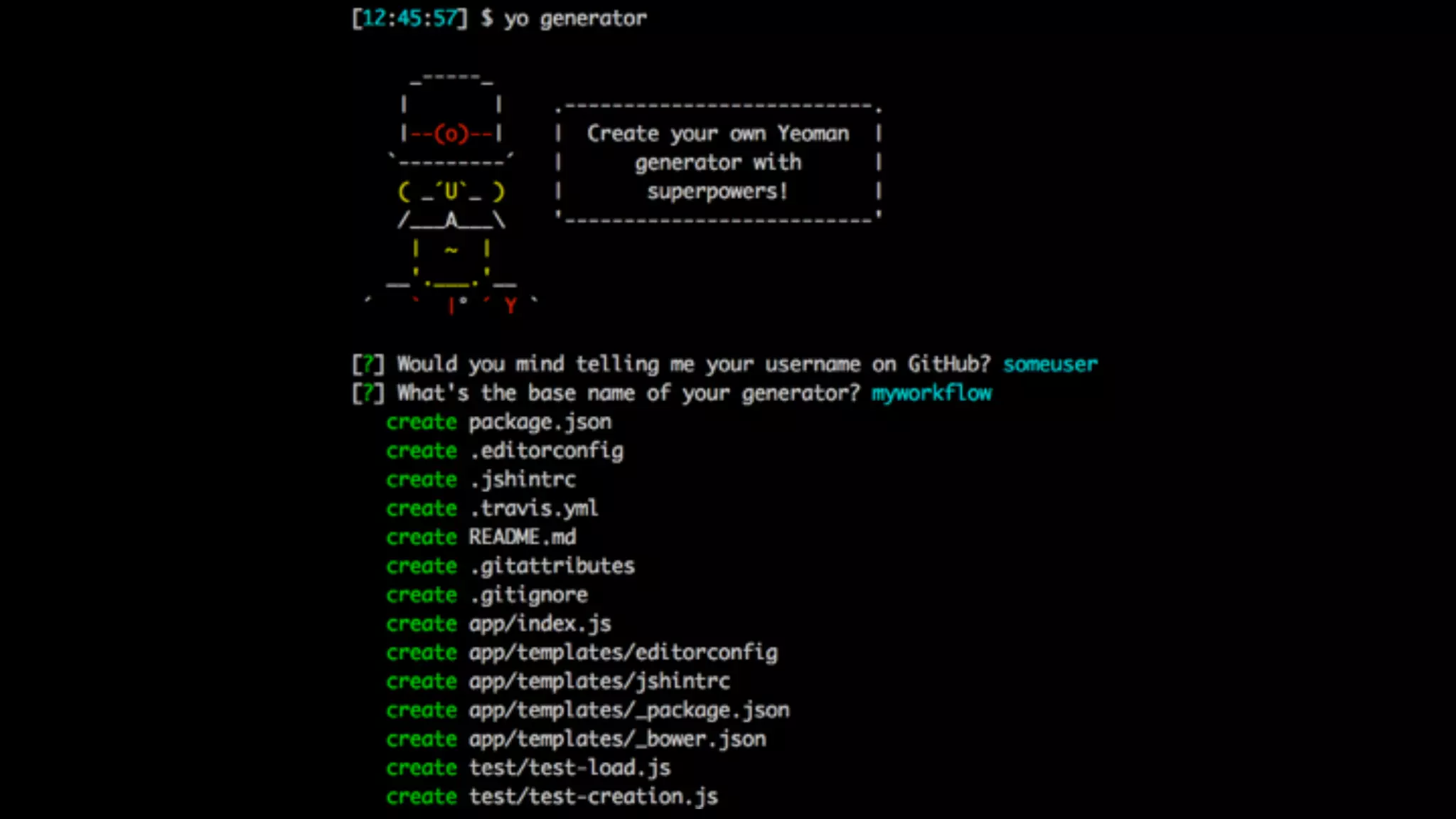
Task: Click the 'myworkflow' generator name answer
Action: click(x=931, y=393)
